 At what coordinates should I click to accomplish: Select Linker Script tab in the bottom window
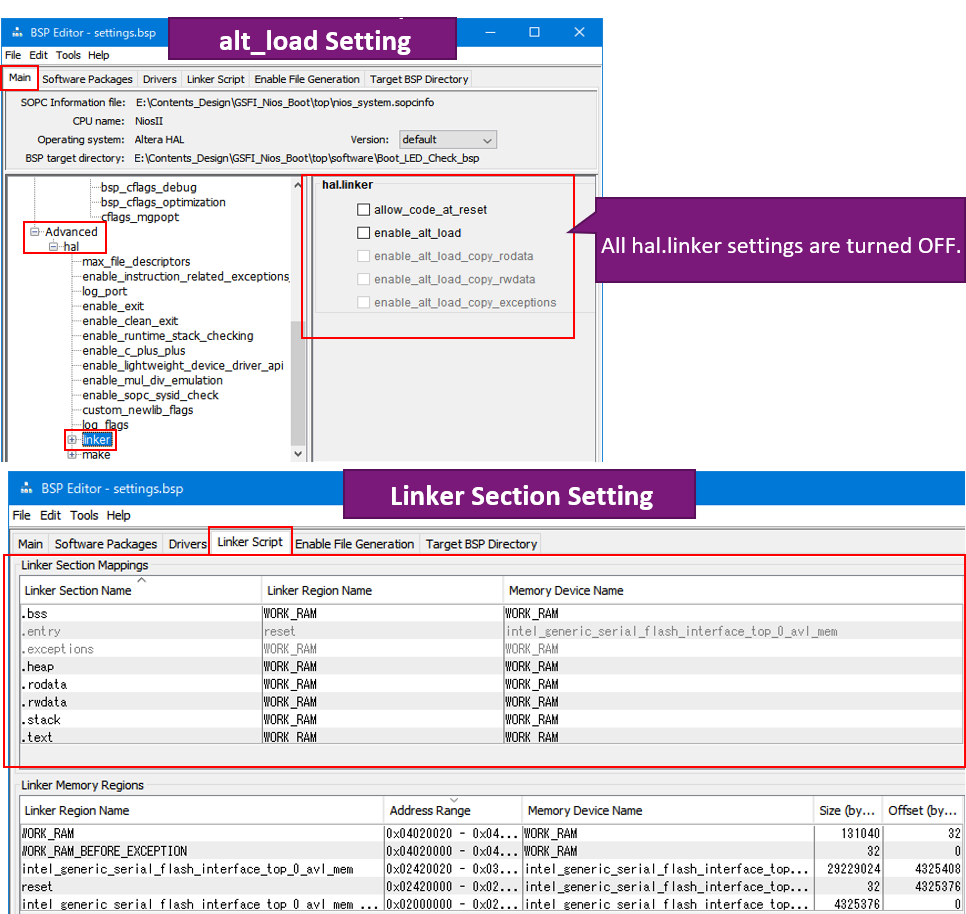250,542
